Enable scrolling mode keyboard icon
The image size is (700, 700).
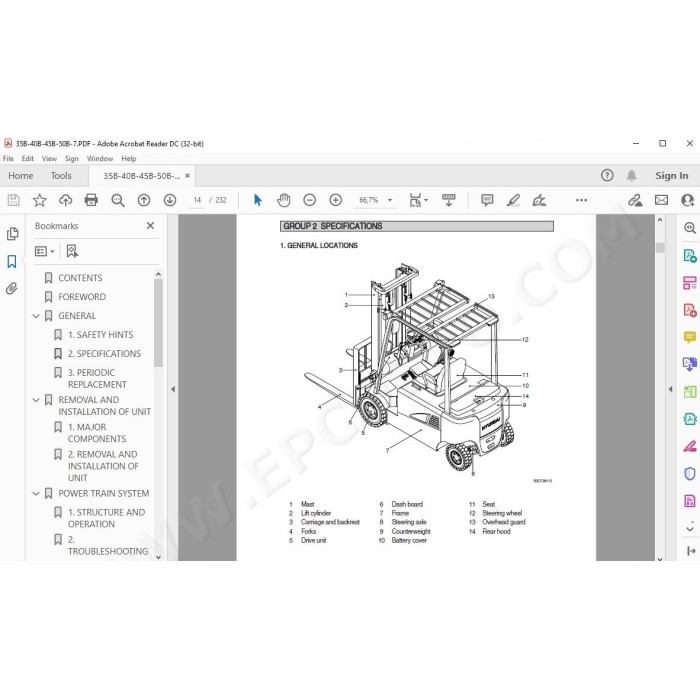click(x=449, y=200)
